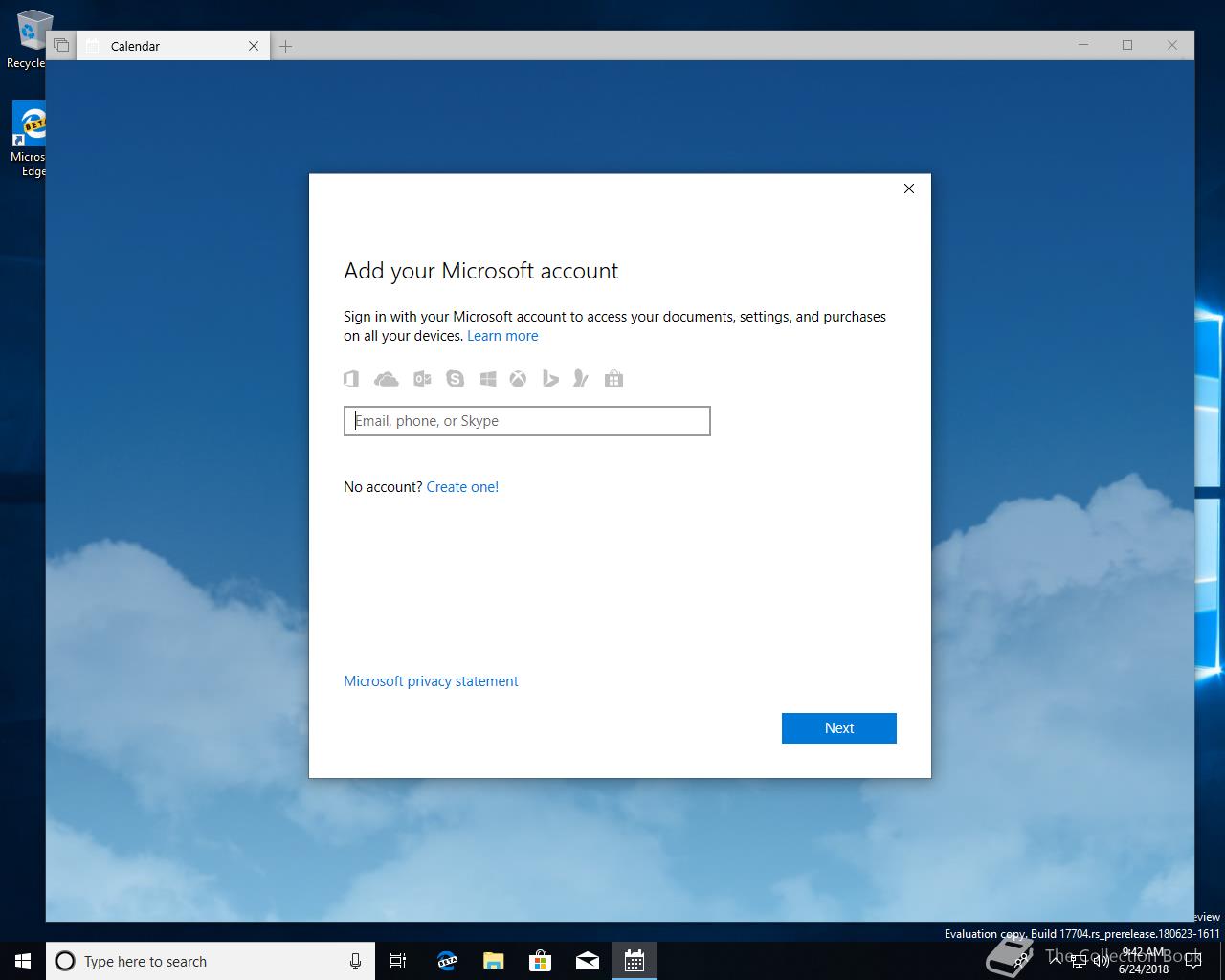This screenshot has height=980, width=1225.
Task: Click the Calendar app taskbar icon
Action: tap(634, 961)
